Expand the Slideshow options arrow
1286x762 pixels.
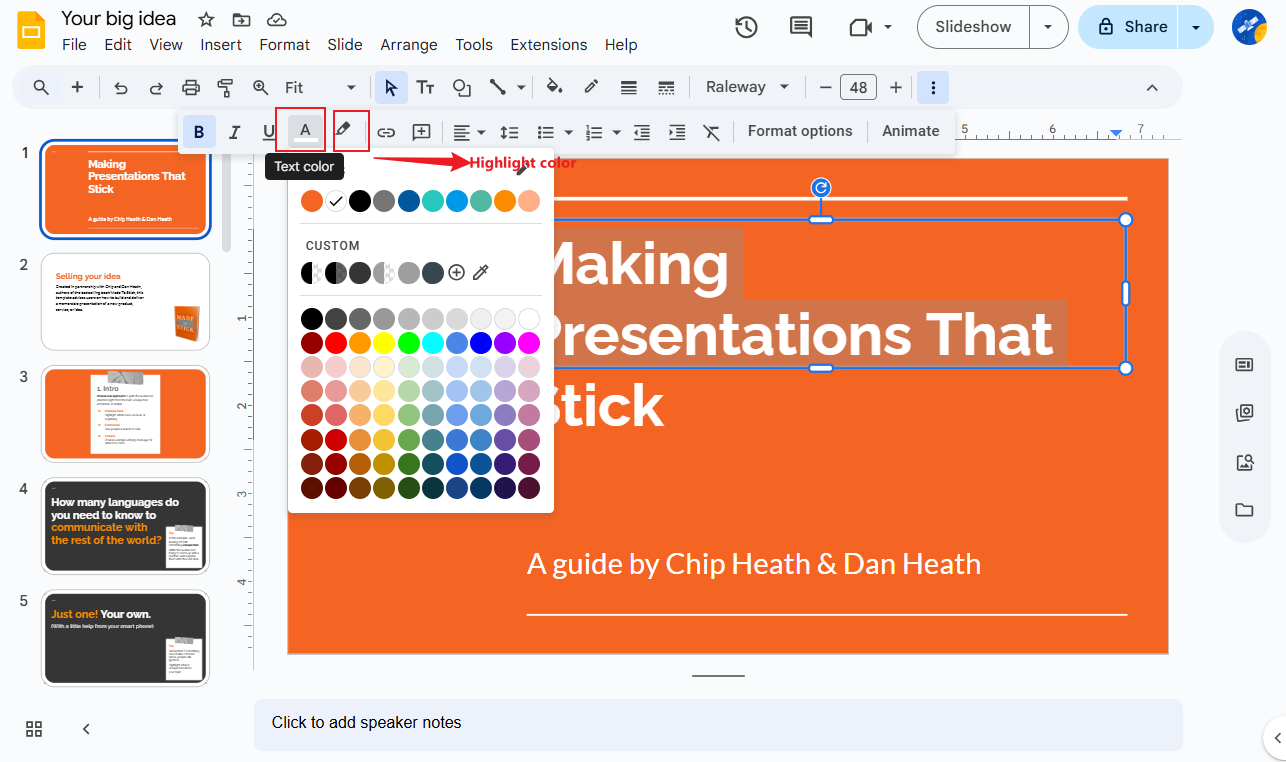tap(1048, 27)
